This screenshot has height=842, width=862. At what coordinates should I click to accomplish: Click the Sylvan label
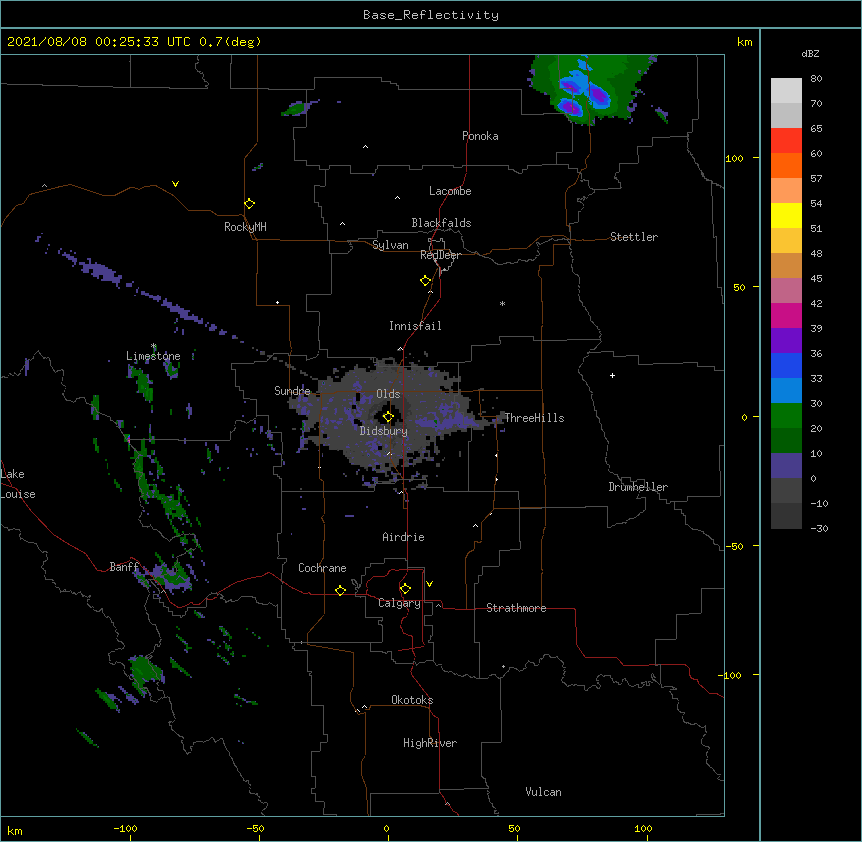(x=390, y=245)
